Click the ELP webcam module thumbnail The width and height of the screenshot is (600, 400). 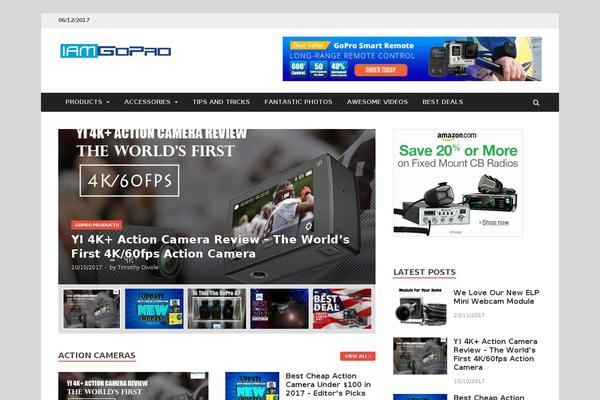[x=420, y=307]
